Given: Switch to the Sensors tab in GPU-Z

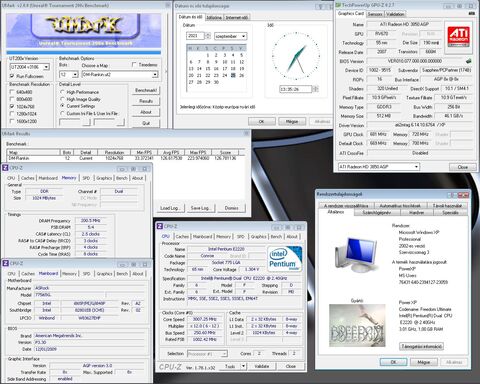Looking at the screenshot, I should coord(375,14).
